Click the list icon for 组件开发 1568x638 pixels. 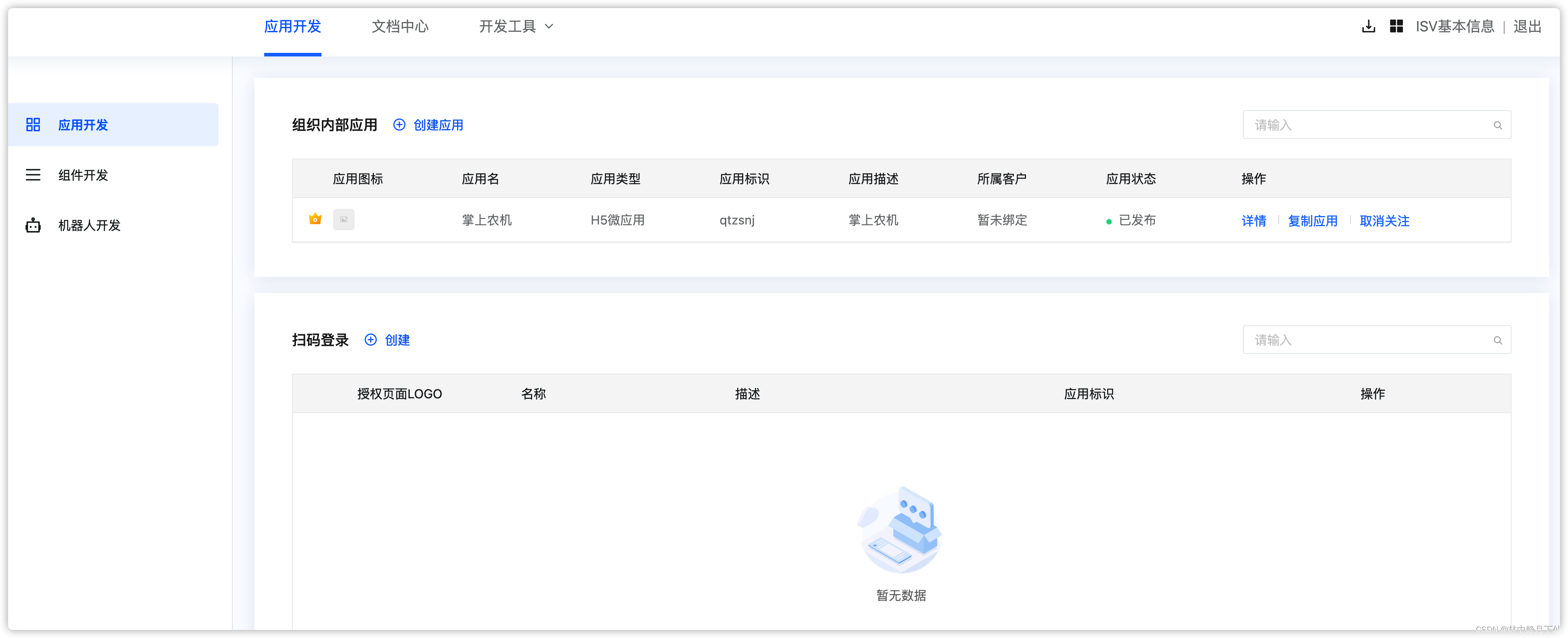point(33,176)
